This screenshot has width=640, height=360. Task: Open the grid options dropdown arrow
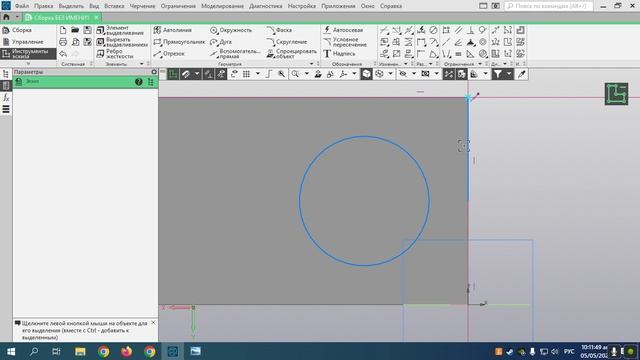pyautogui.click(x=258, y=74)
